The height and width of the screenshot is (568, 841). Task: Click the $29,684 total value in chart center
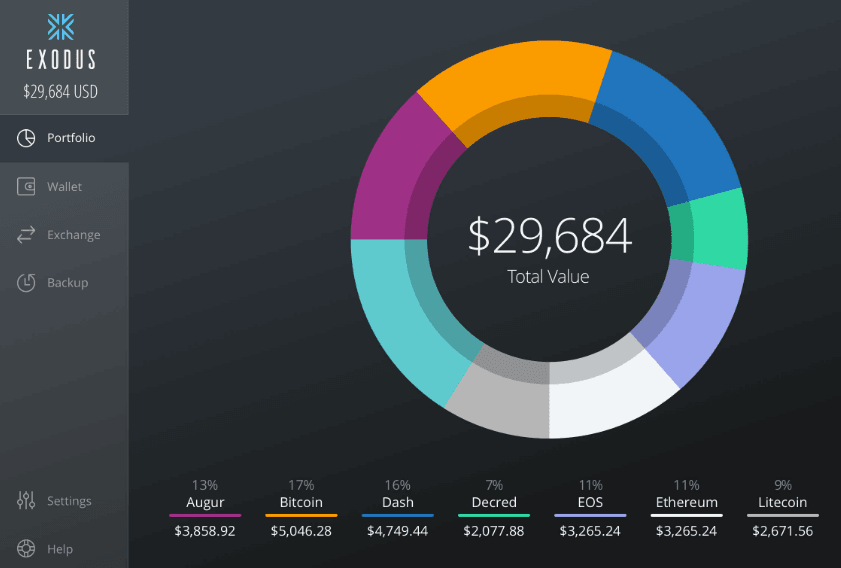click(x=550, y=235)
